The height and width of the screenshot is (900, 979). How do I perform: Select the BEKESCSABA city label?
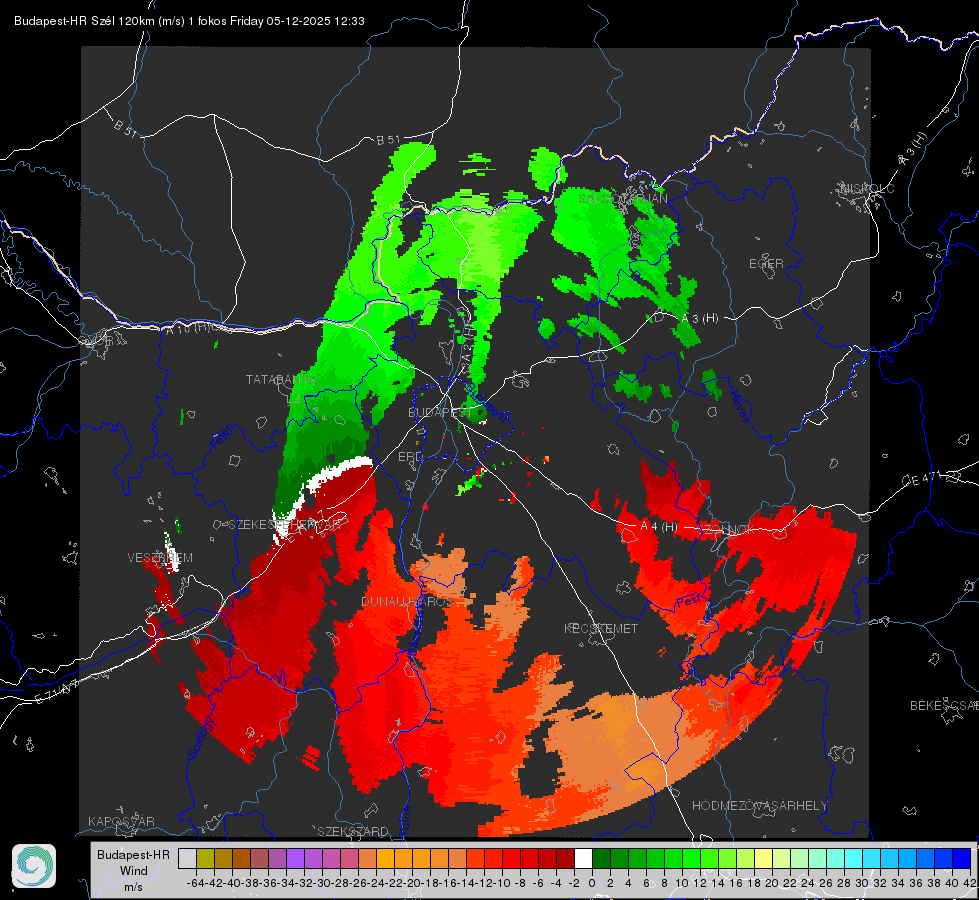[x=943, y=705]
